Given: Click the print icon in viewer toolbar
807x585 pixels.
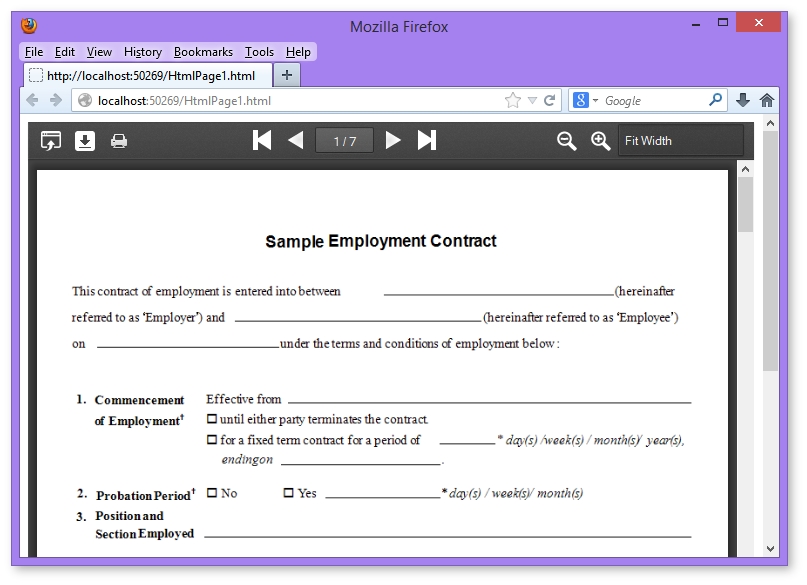Looking at the screenshot, I should click(119, 140).
